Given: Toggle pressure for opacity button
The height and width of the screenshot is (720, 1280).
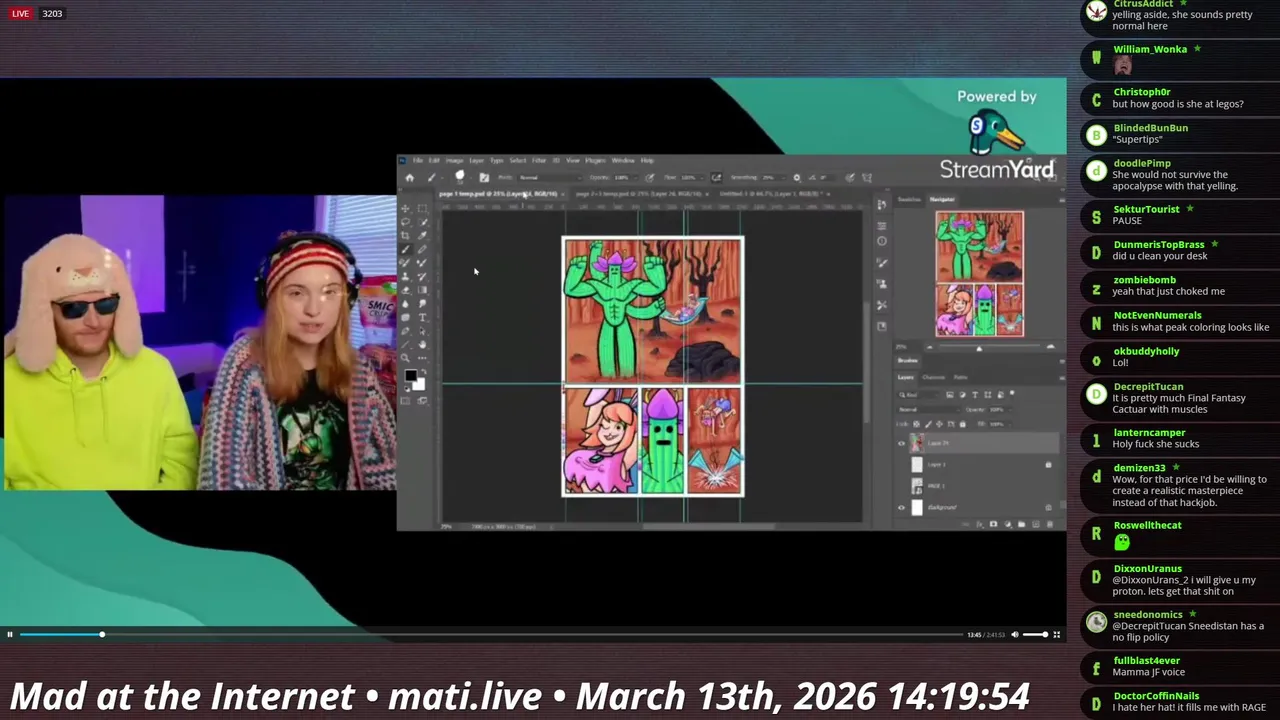Looking at the screenshot, I should (x=650, y=178).
